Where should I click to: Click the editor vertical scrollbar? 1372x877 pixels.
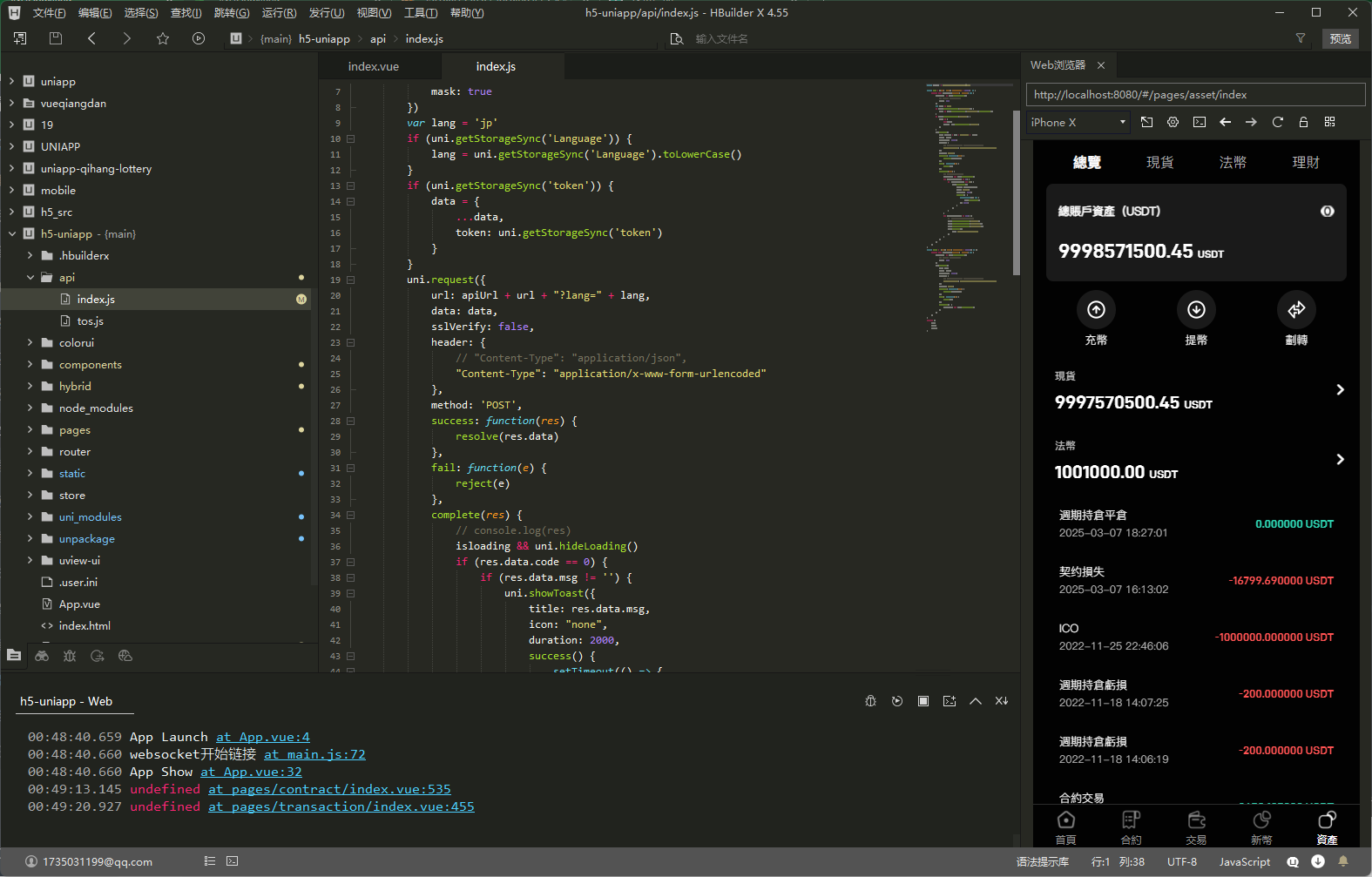(x=1016, y=193)
